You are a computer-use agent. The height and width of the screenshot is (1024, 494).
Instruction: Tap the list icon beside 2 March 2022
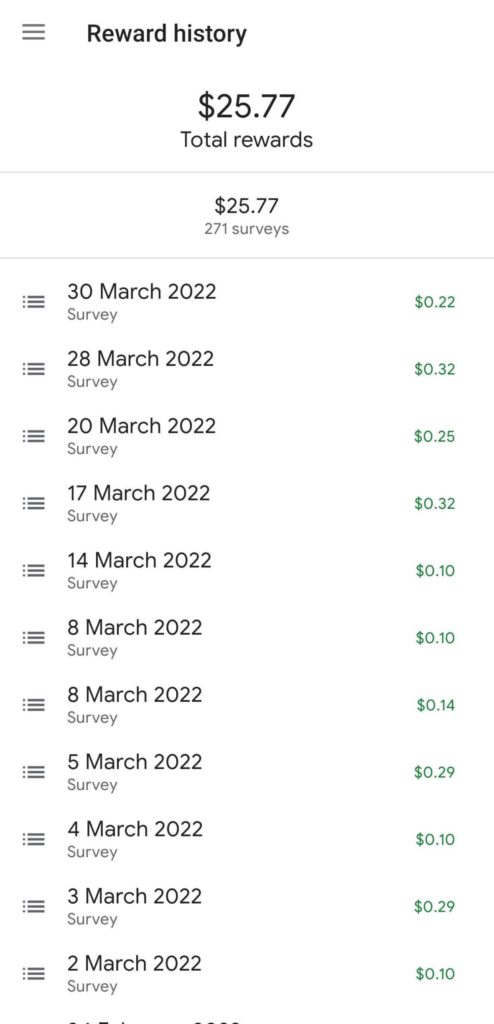point(33,974)
